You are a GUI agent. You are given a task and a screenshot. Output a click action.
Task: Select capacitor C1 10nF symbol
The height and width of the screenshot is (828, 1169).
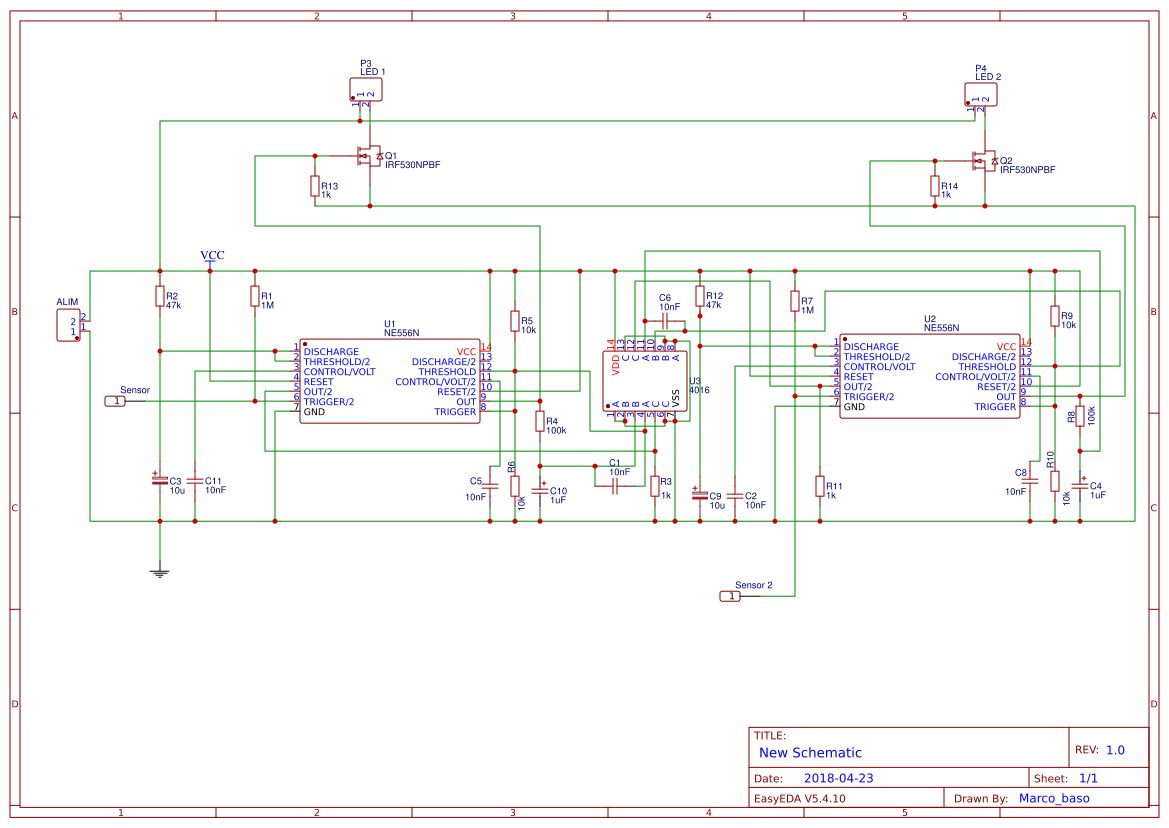[616, 487]
